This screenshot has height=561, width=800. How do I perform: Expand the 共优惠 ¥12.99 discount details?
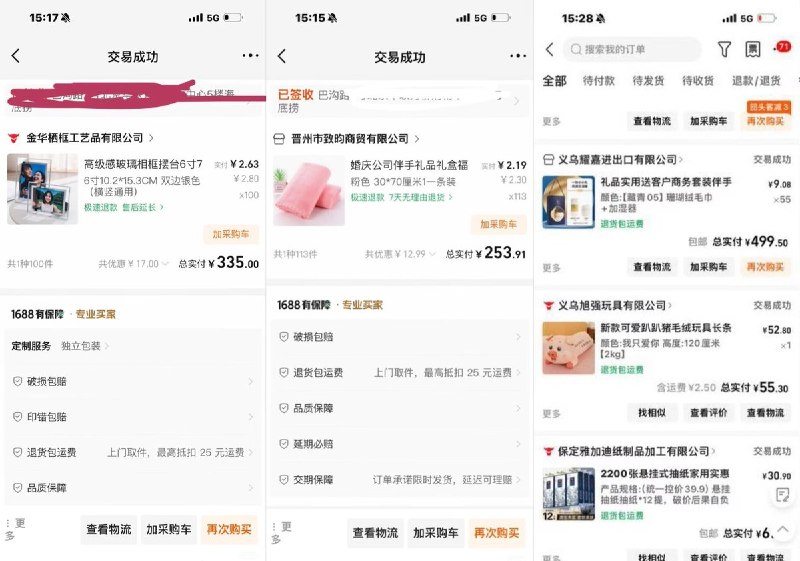pos(400,254)
